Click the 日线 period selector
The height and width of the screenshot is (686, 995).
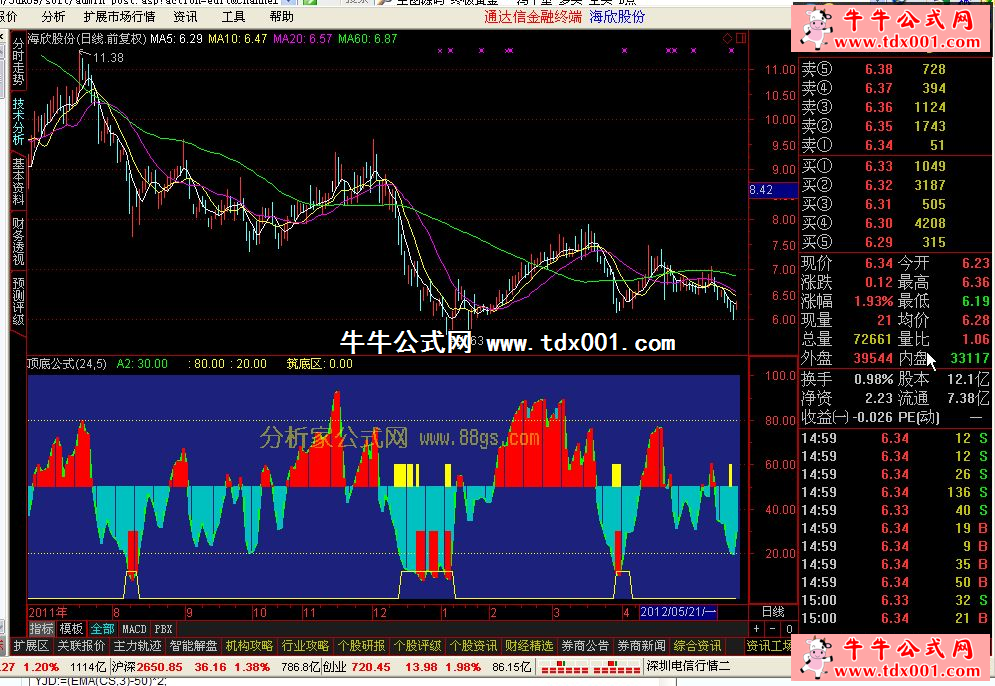(x=773, y=611)
